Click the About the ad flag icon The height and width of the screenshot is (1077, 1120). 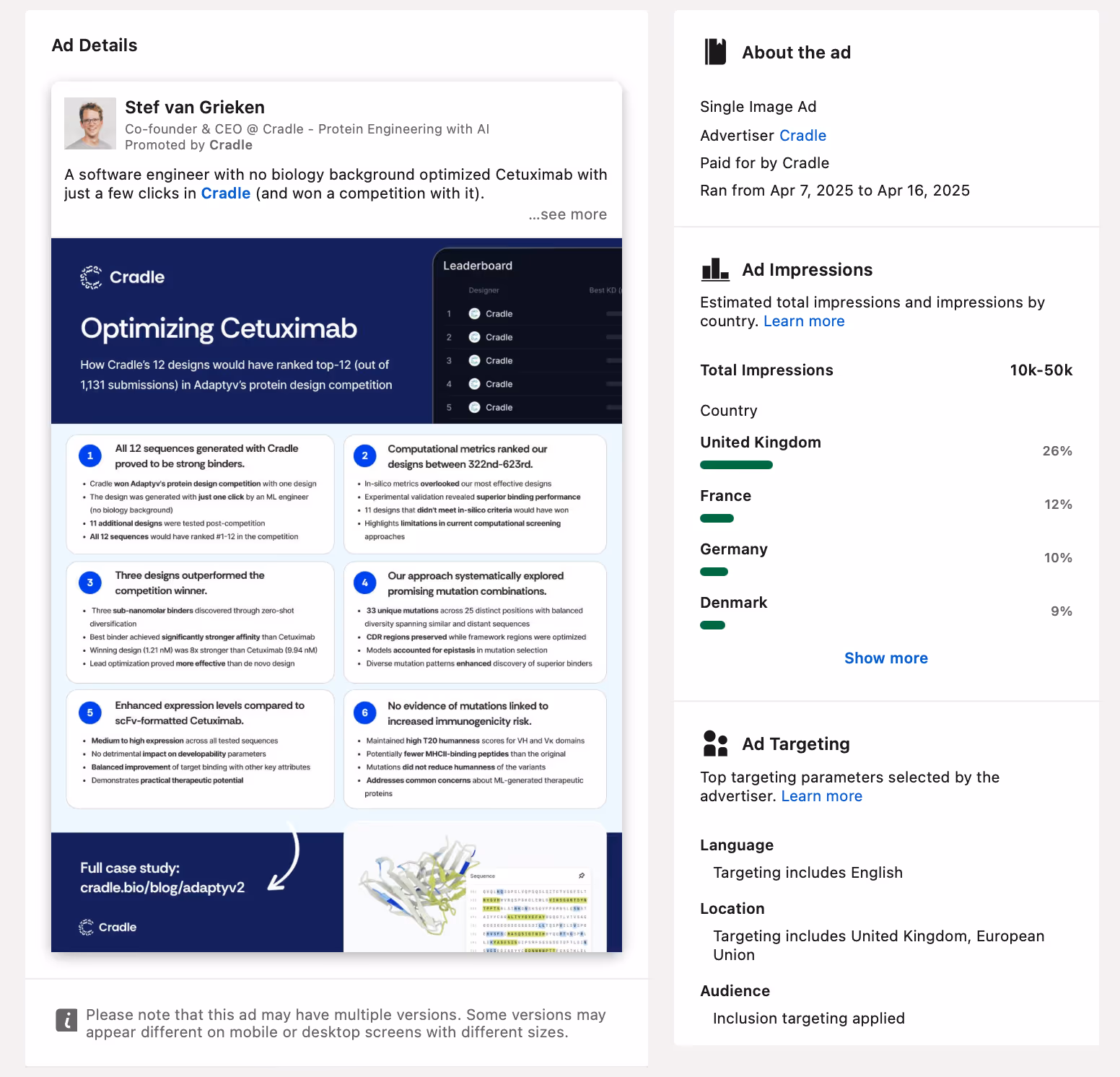click(x=715, y=51)
